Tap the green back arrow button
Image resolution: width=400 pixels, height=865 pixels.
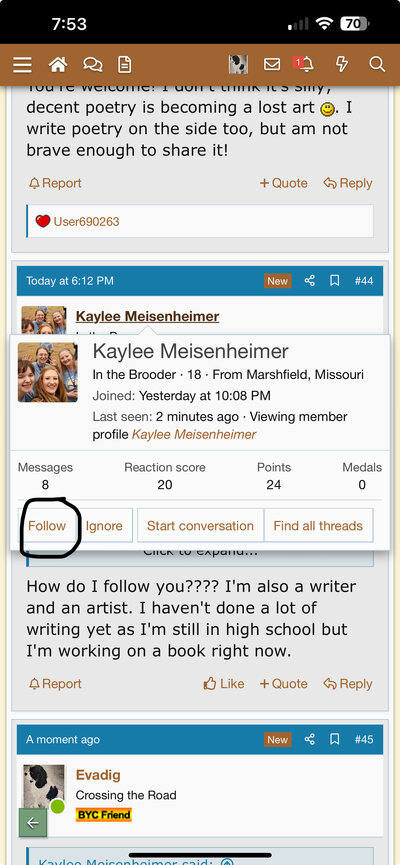click(33, 823)
